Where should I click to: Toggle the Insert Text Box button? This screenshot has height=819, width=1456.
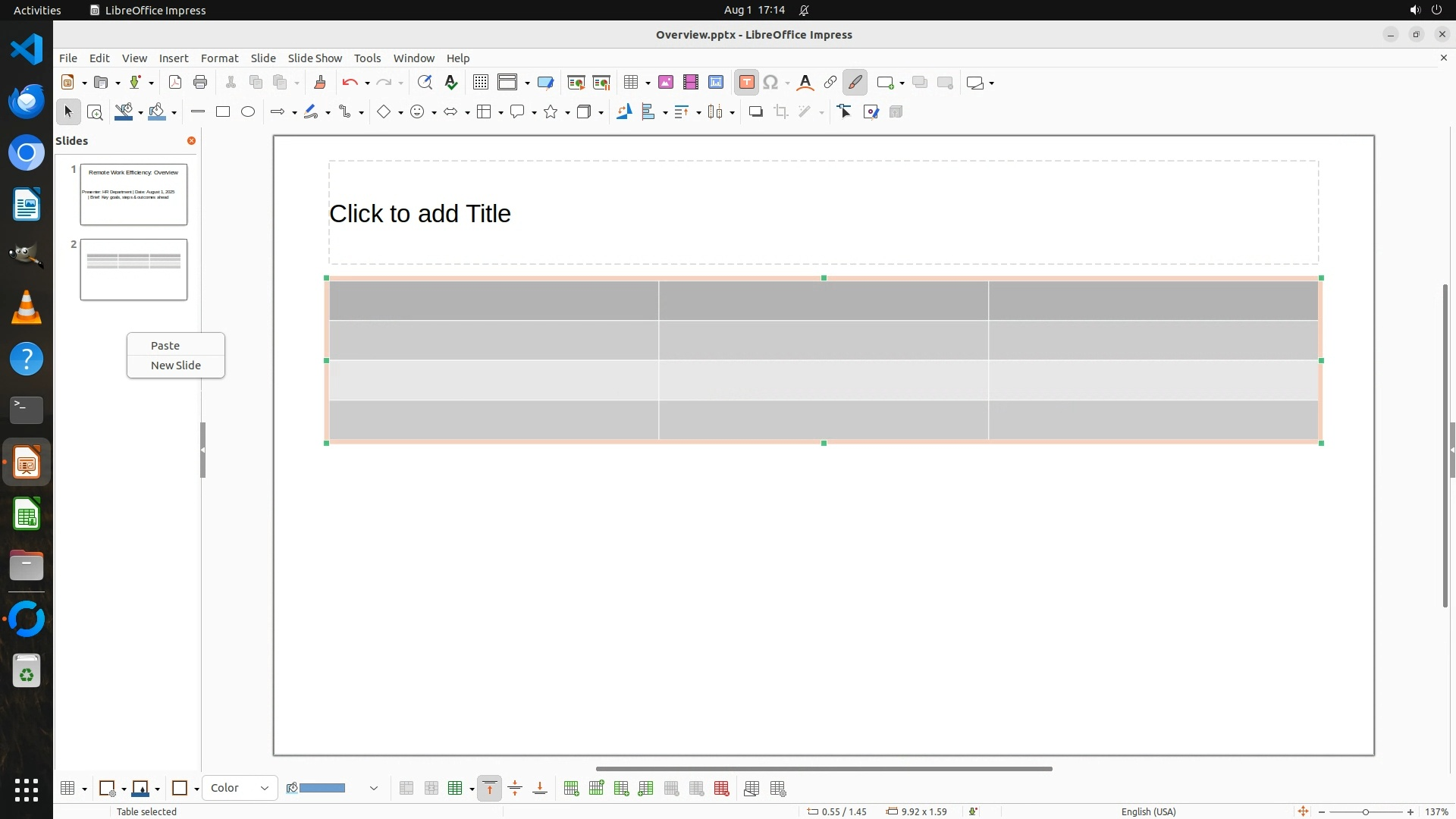coord(746,83)
